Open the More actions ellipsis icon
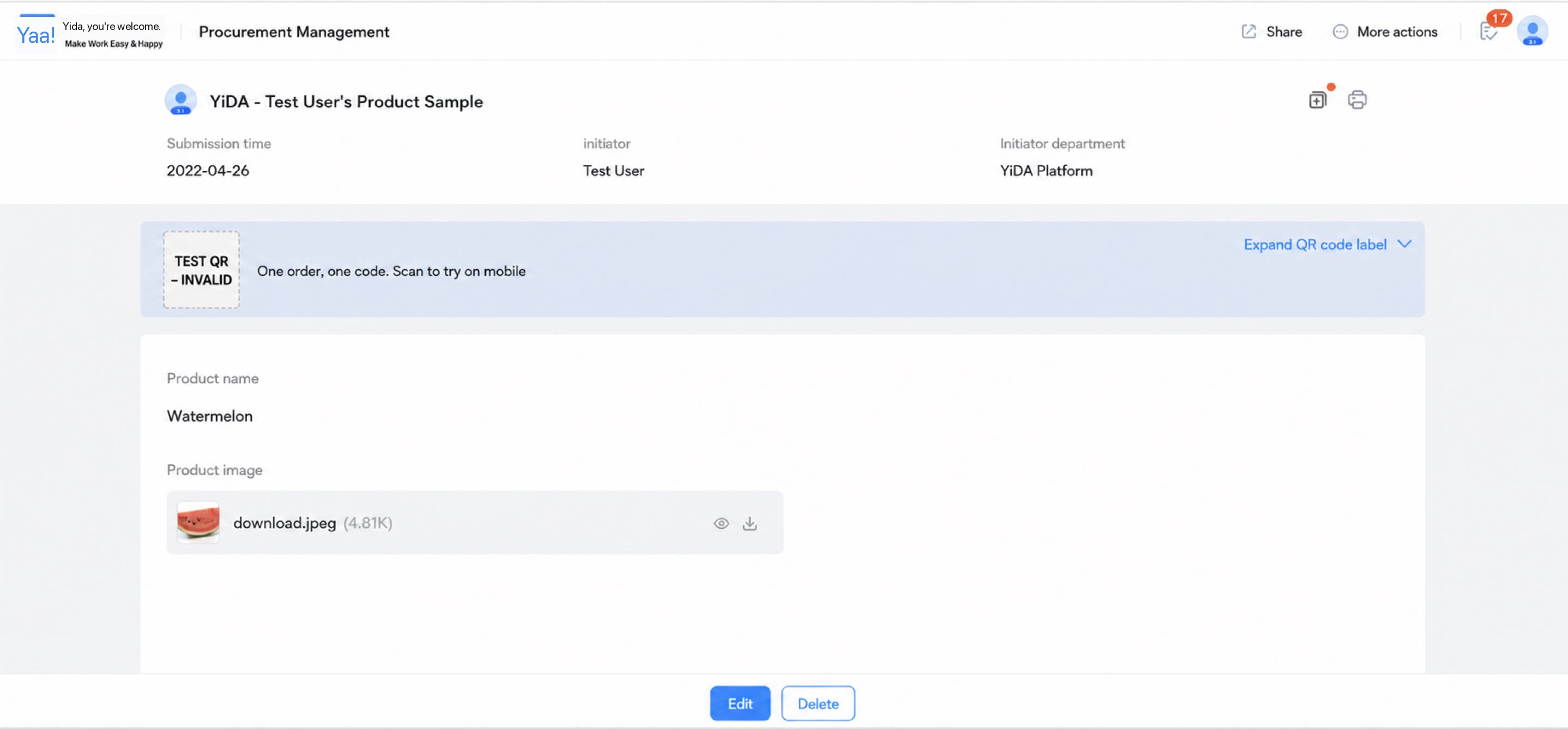This screenshot has width=1568, height=729. tap(1340, 32)
